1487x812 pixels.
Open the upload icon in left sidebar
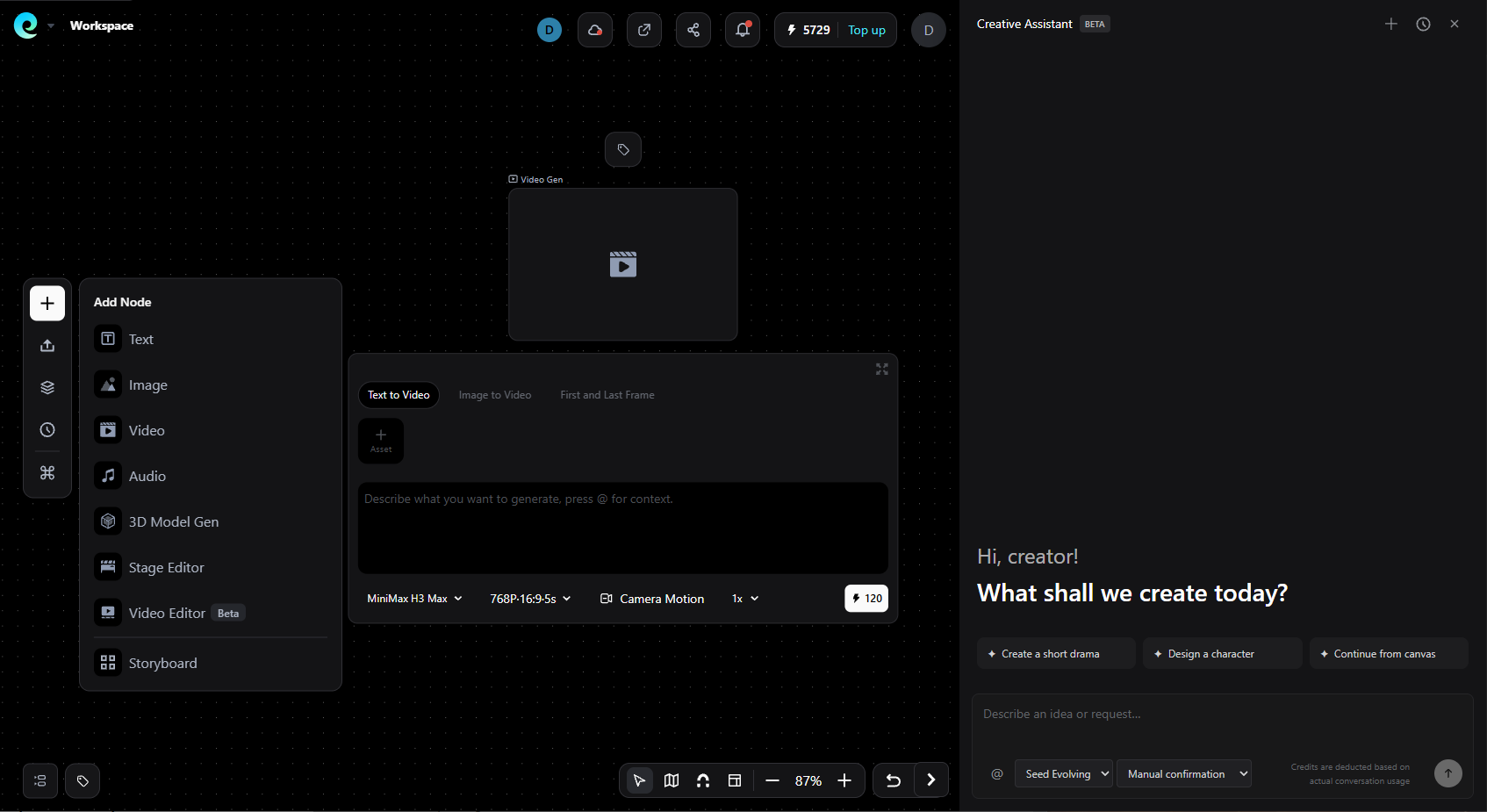pos(47,346)
